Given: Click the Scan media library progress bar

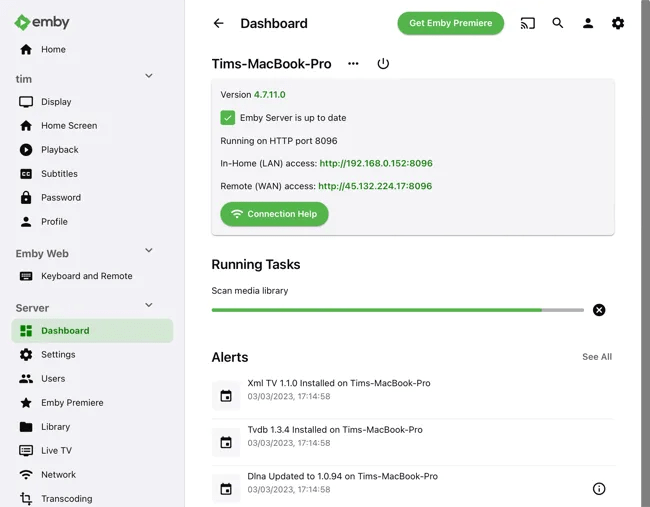Looking at the screenshot, I should (x=397, y=310).
